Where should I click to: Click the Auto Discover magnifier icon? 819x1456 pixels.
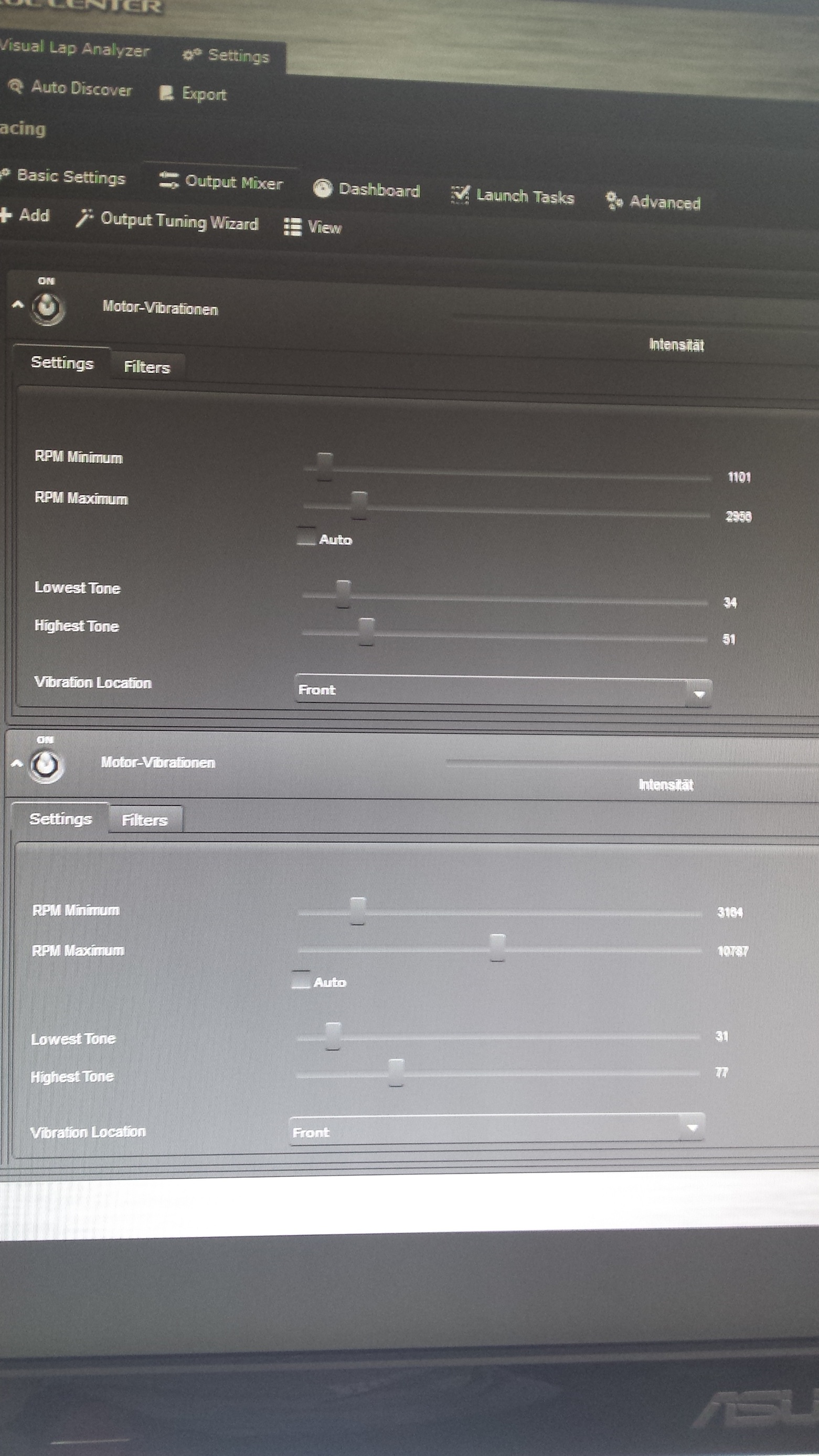[15, 86]
